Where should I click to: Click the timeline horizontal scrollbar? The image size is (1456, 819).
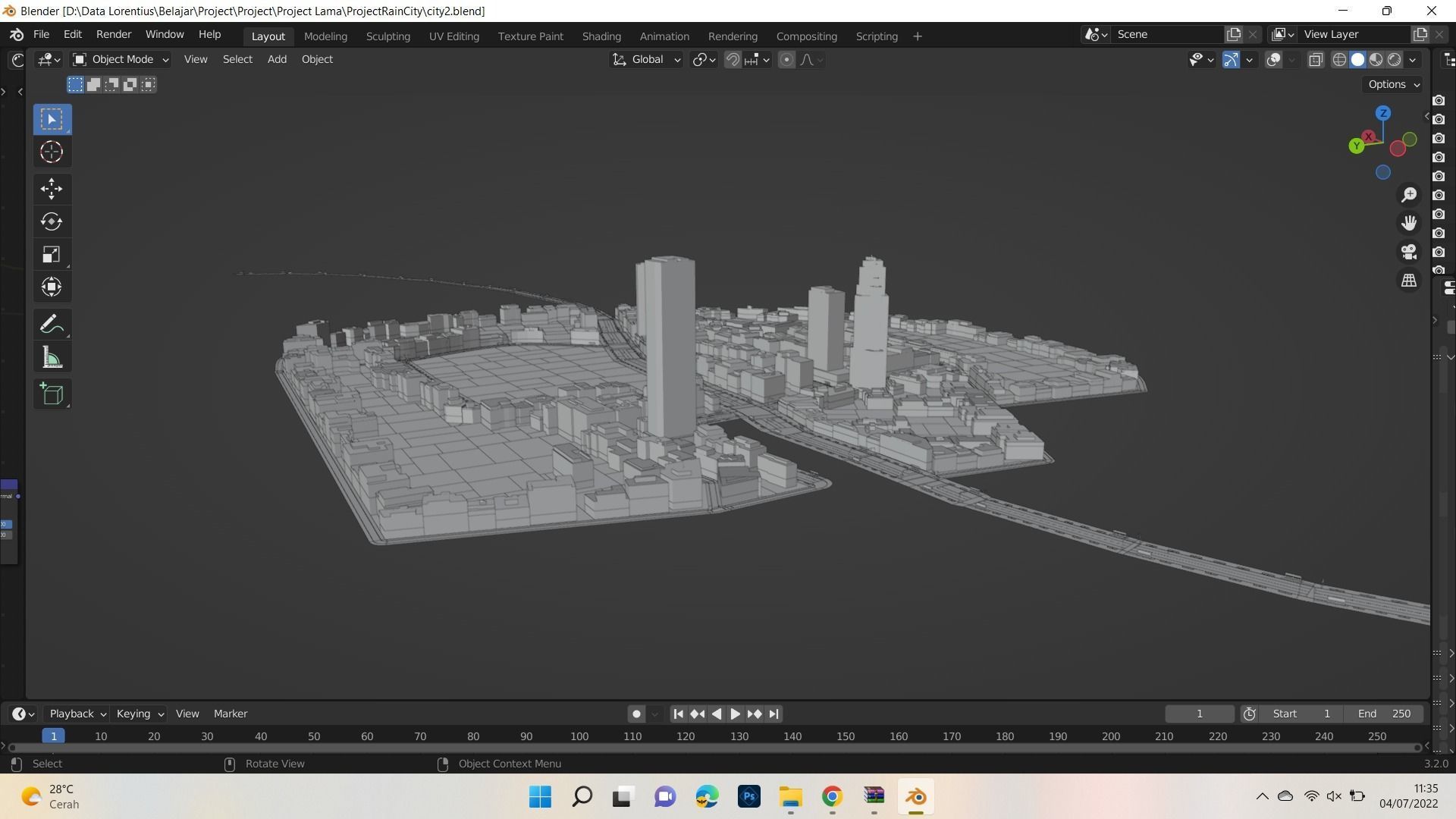715,748
